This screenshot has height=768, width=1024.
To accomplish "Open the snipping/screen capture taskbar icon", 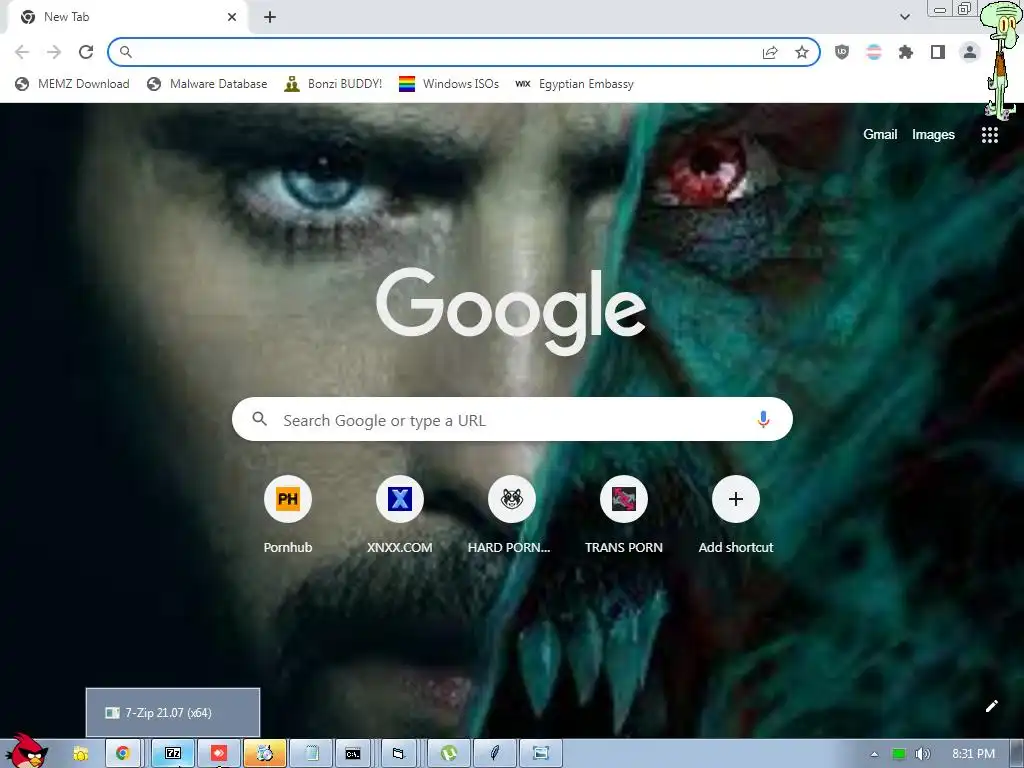I will [x=541, y=754].
